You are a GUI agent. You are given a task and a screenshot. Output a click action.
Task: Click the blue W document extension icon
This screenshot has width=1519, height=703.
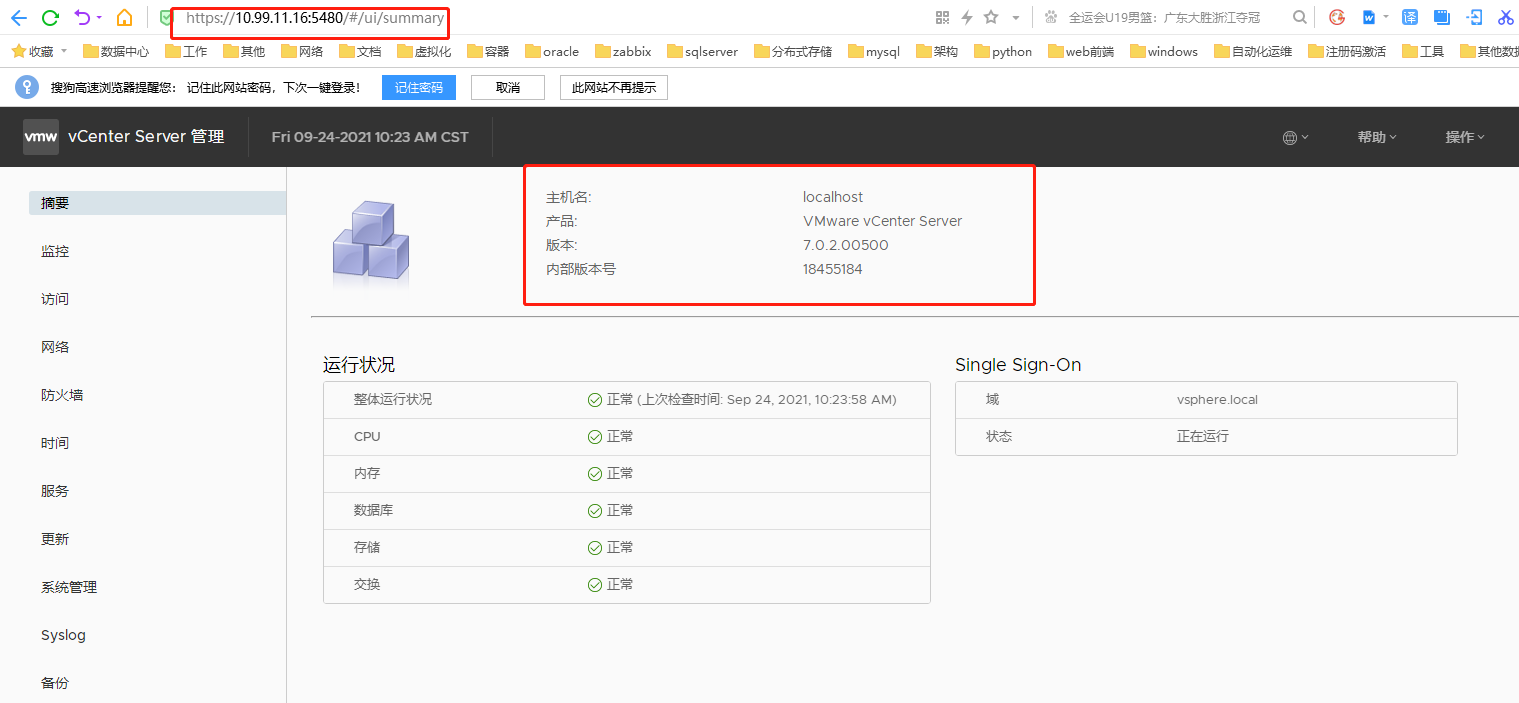[x=1368, y=17]
